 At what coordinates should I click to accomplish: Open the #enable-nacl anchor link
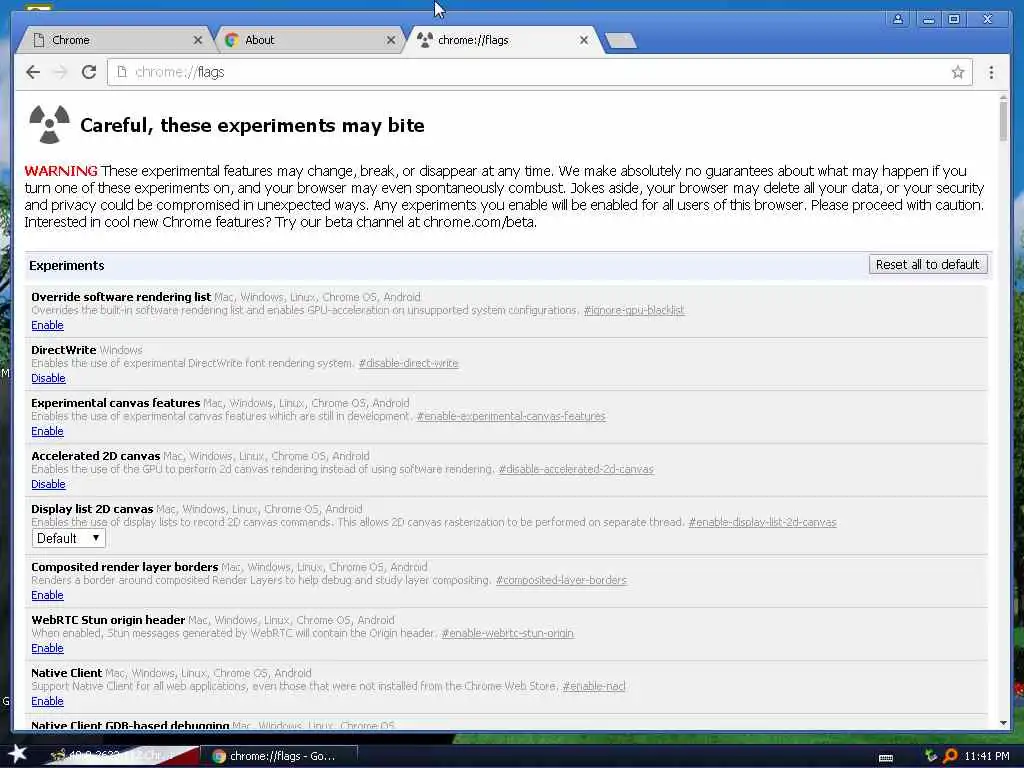click(594, 686)
